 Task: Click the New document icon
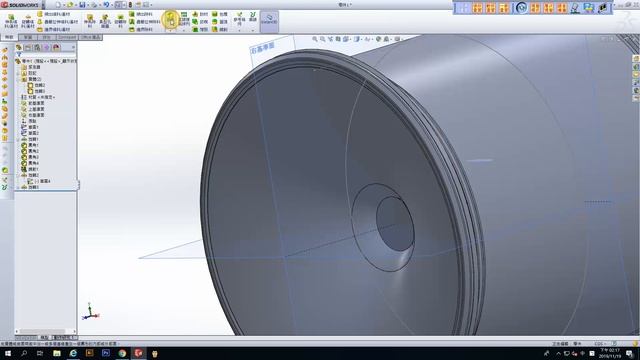point(58,4)
